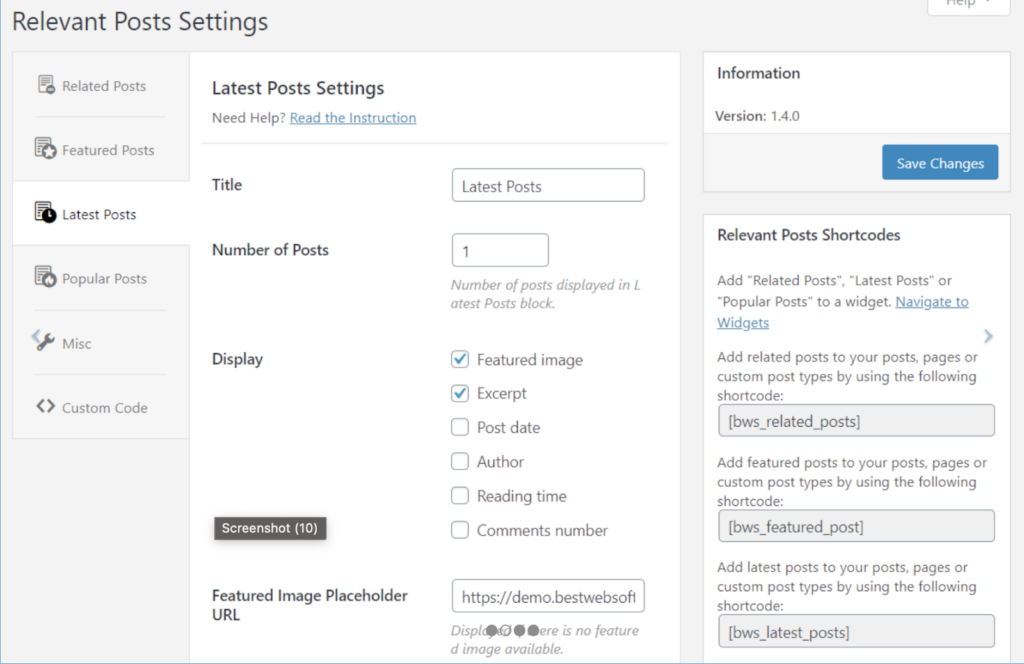The width and height of the screenshot is (1024, 664).
Task: Click the right slideshow arrow chevron
Action: (x=988, y=336)
